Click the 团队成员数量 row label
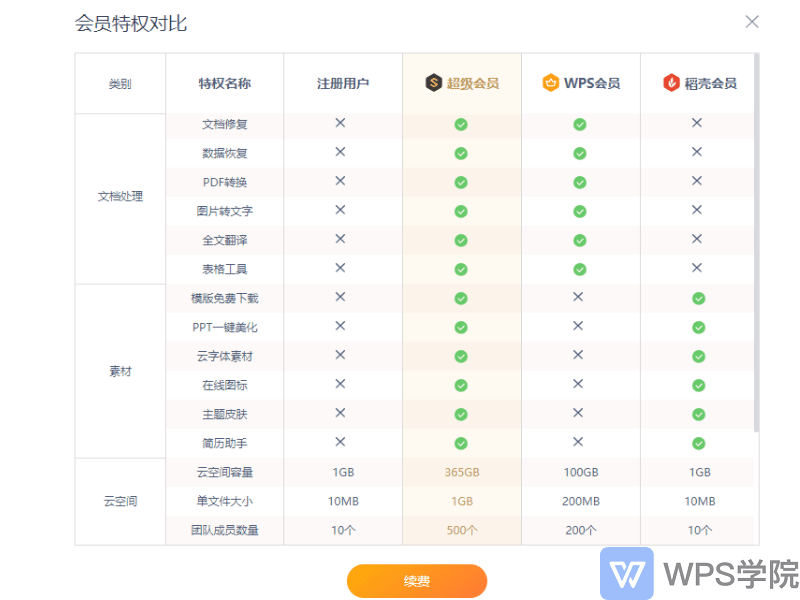 pyautogui.click(x=224, y=531)
